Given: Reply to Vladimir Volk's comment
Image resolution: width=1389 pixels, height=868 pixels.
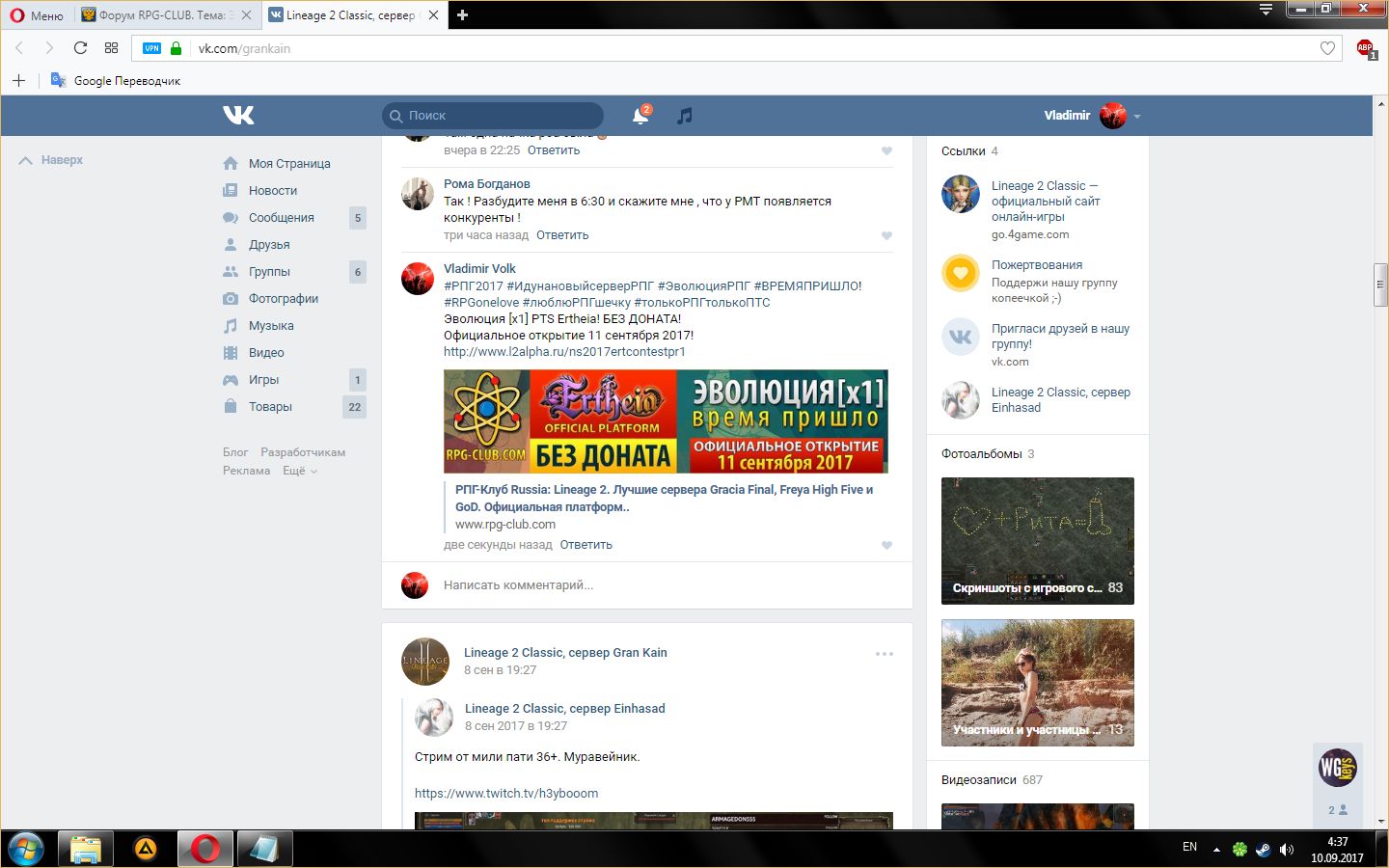Looking at the screenshot, I should [586, 545].
